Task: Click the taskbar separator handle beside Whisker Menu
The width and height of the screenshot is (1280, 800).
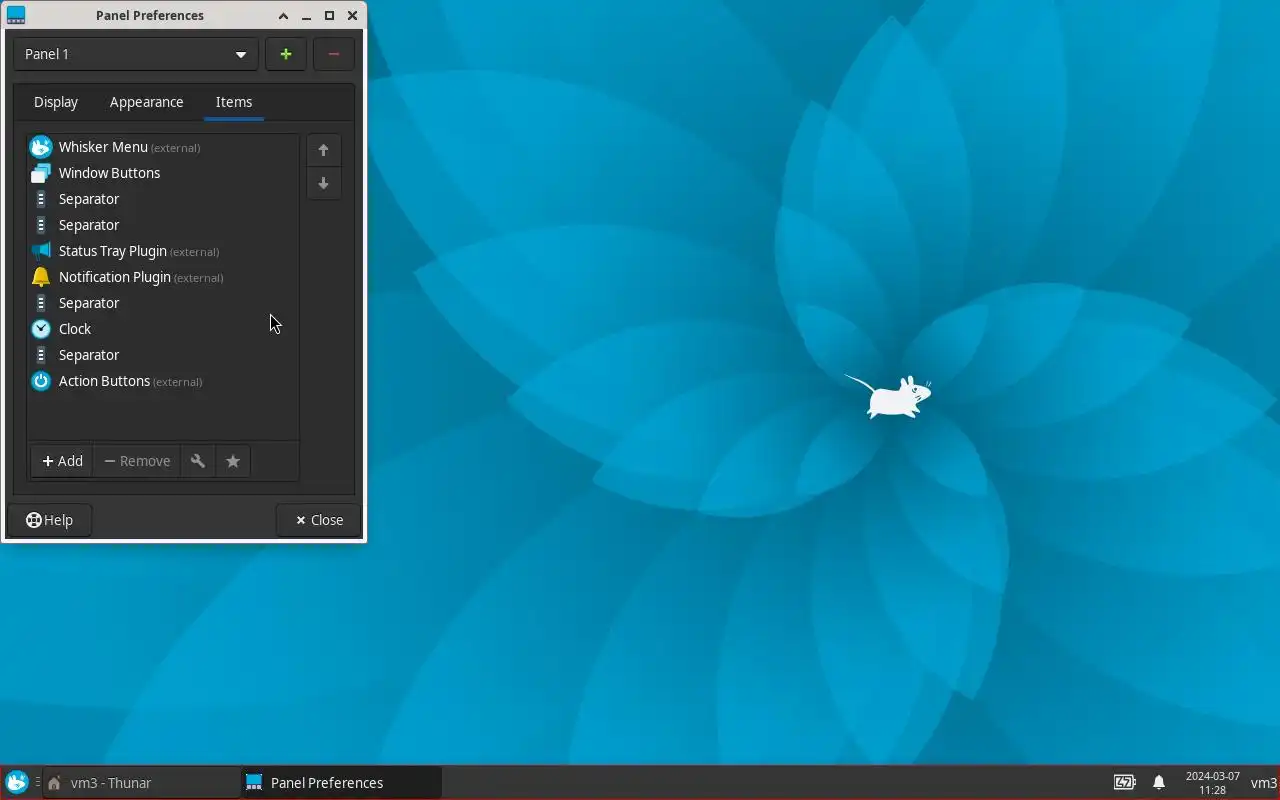Action: pyautogui.click(x=37, y=783)
